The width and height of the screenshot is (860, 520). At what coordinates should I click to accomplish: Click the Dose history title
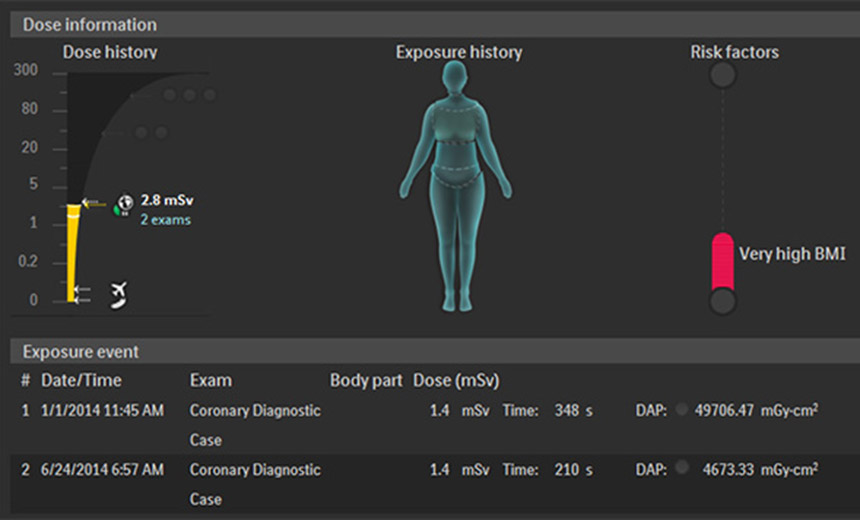pyautogui.click(x=110, y=52)
